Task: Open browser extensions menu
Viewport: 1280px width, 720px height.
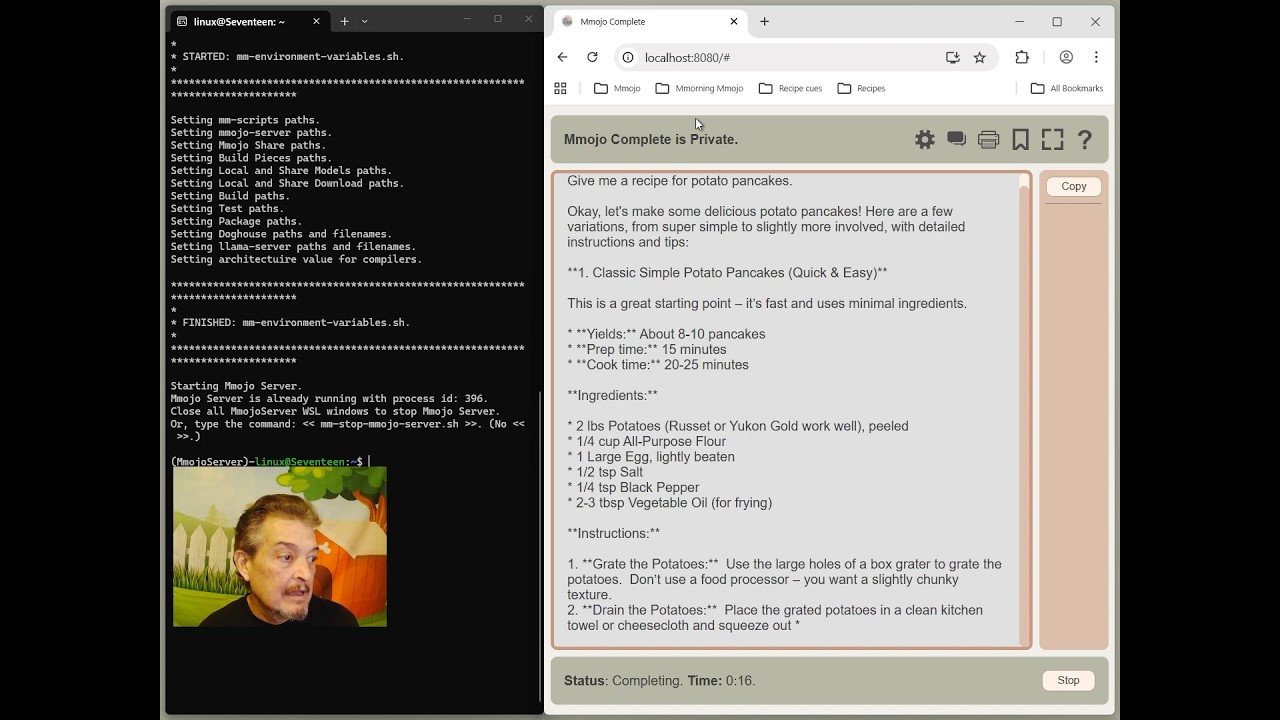Action: (x=1022, y=58)
